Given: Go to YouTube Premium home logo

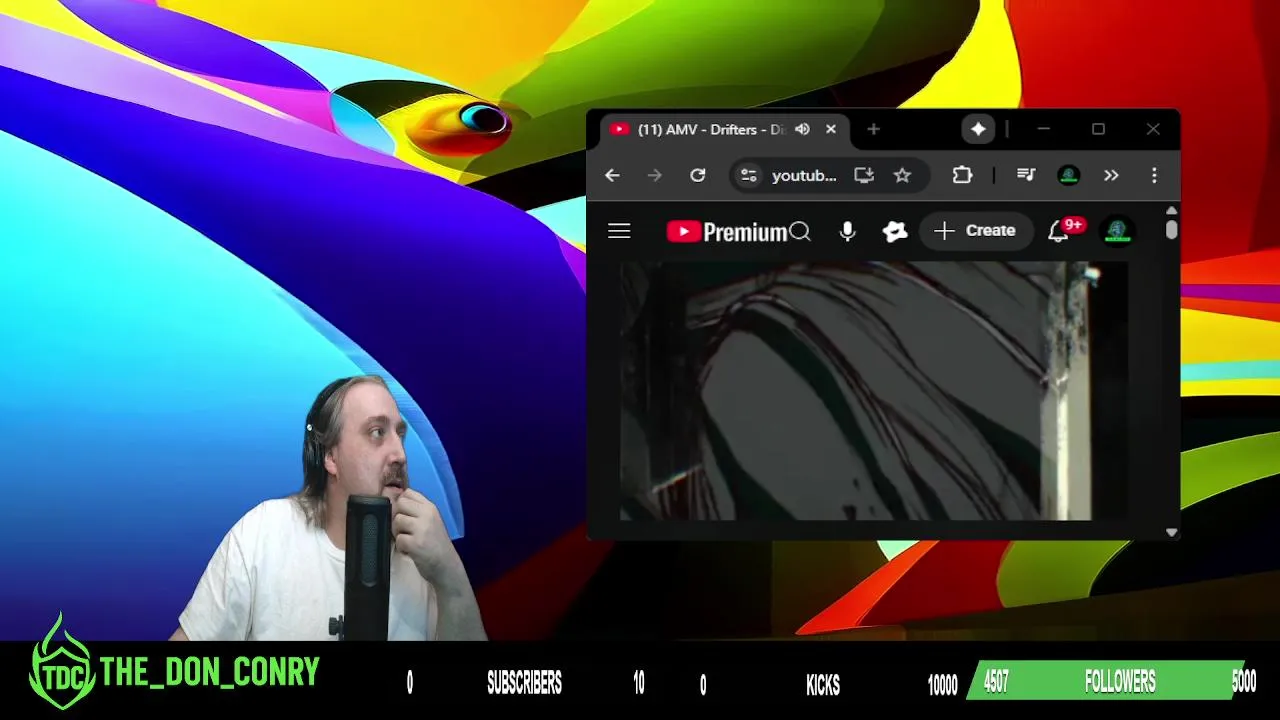Looking at the screenshot, I should pos(727,232).
